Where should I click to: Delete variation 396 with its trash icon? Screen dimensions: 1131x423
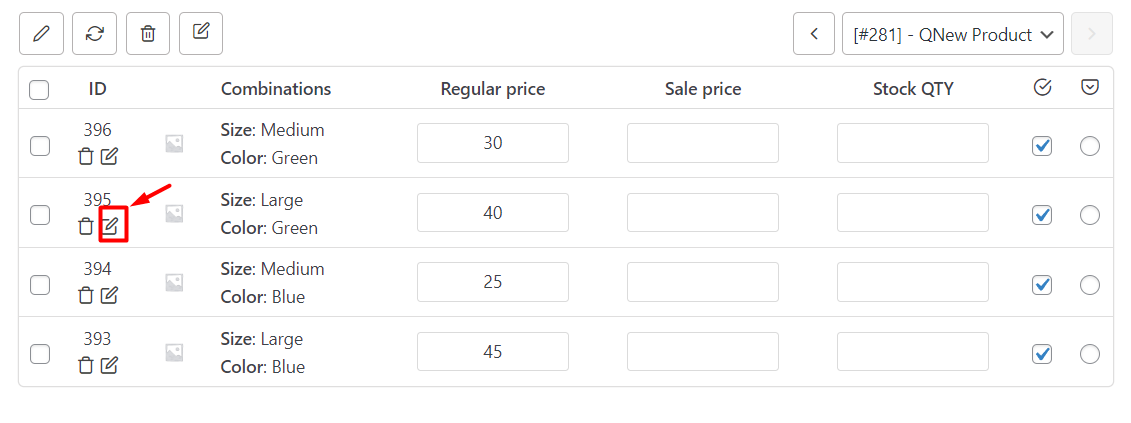(x=86, y=156)
